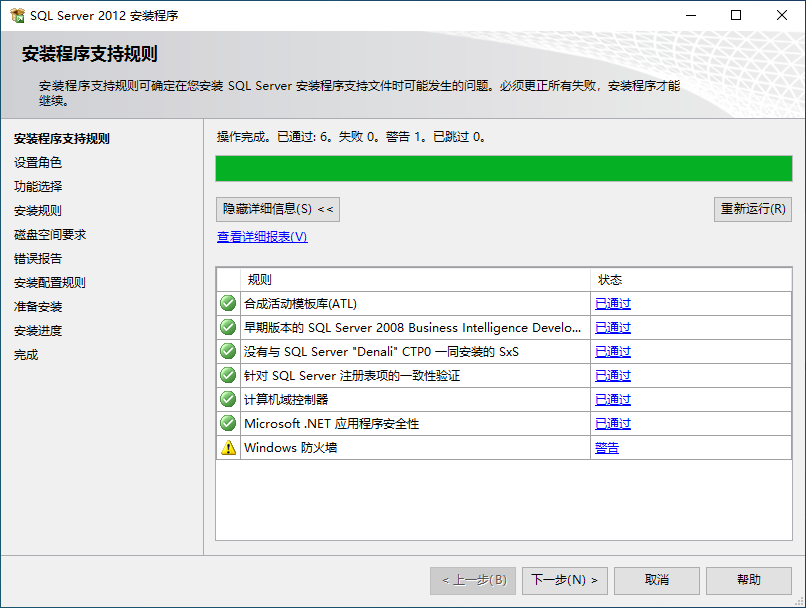The width and height of the screenshot is (806, 608).
Task: Open 已通过 link for SQL Server 2008 Business Intelligence row
Action: (x=613, y=328)
